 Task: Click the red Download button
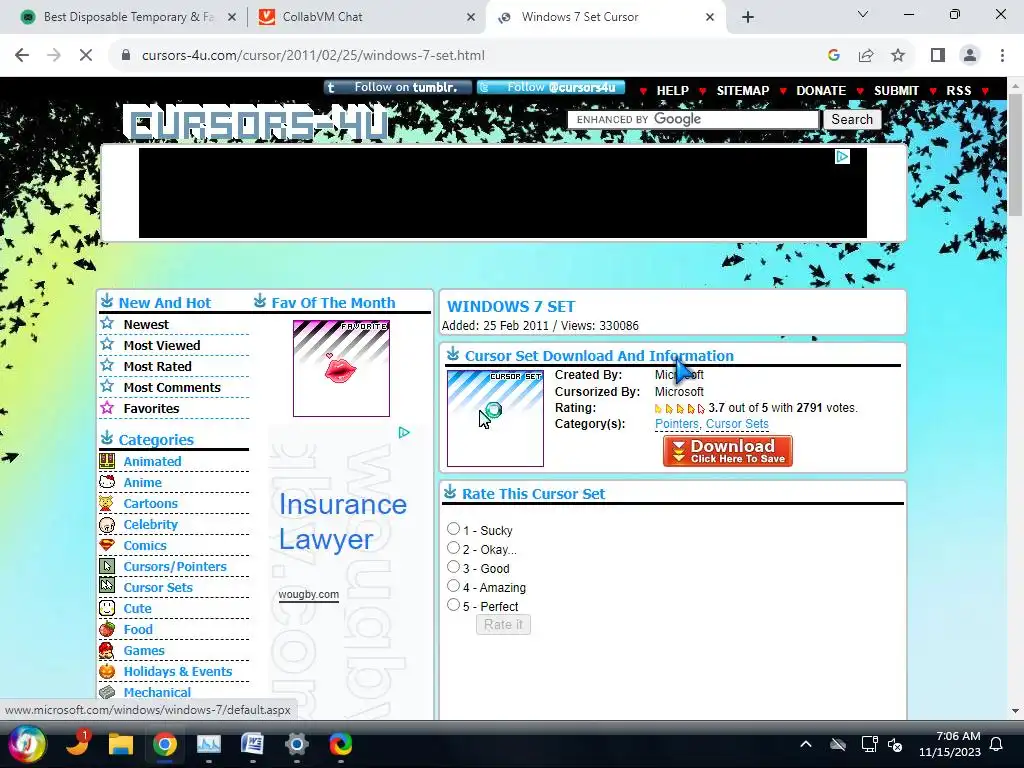click(x=728, y=451)
